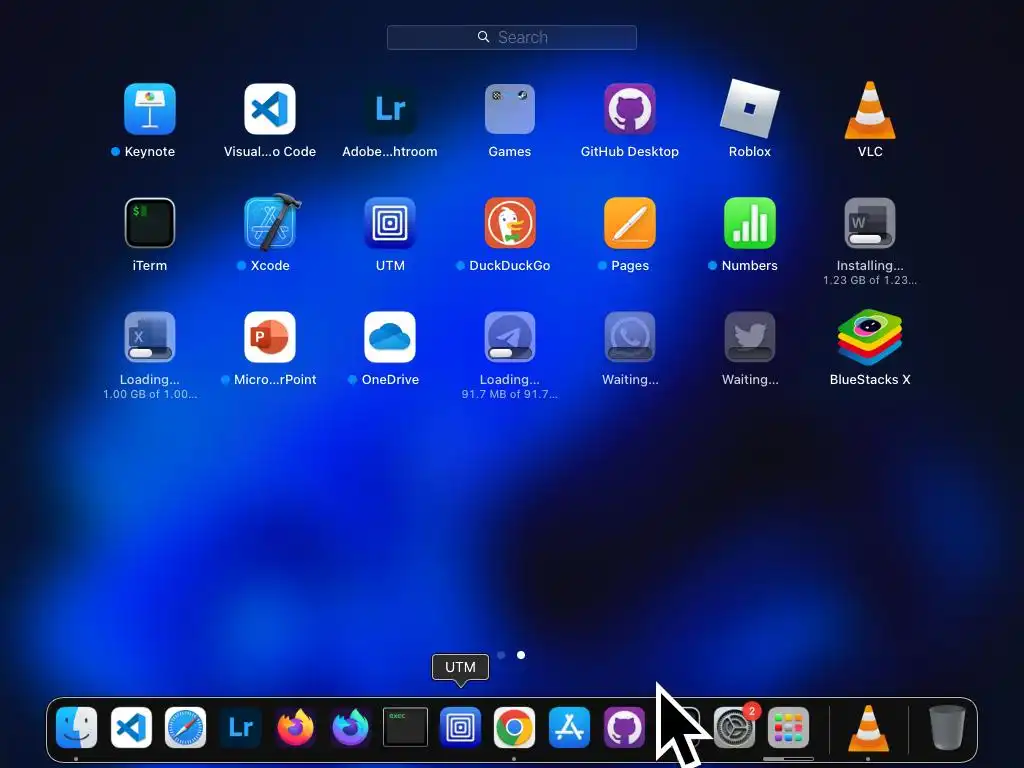Launch OneDrive from Launchpad

coord(390,337)
